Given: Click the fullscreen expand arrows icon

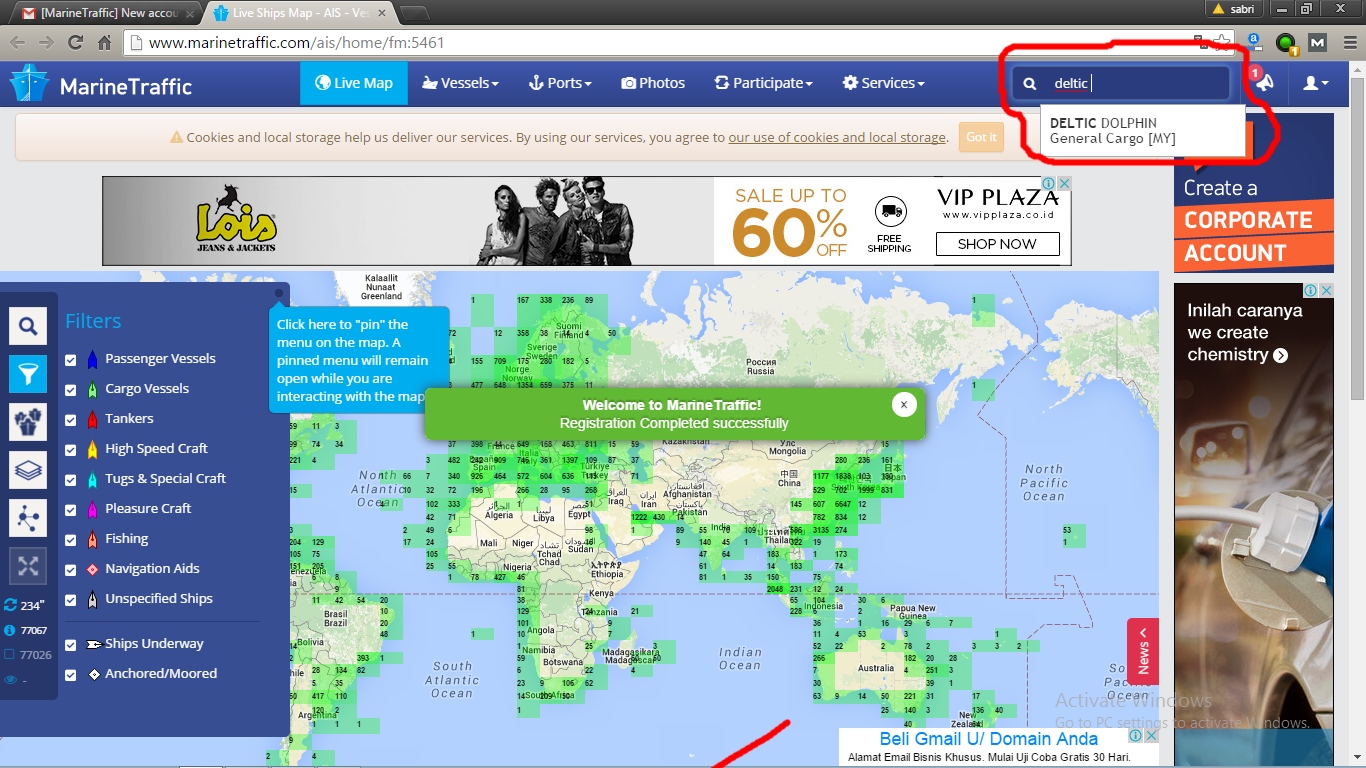Looking at the screenshot, I should [28, 566].
